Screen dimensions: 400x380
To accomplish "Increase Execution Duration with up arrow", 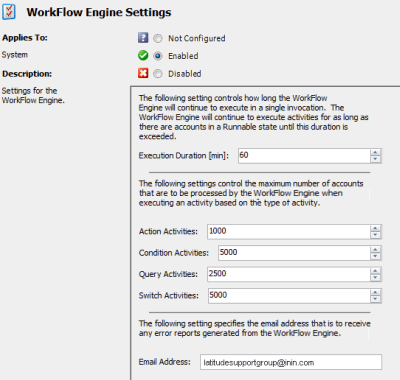I will [x=375, y=152].
